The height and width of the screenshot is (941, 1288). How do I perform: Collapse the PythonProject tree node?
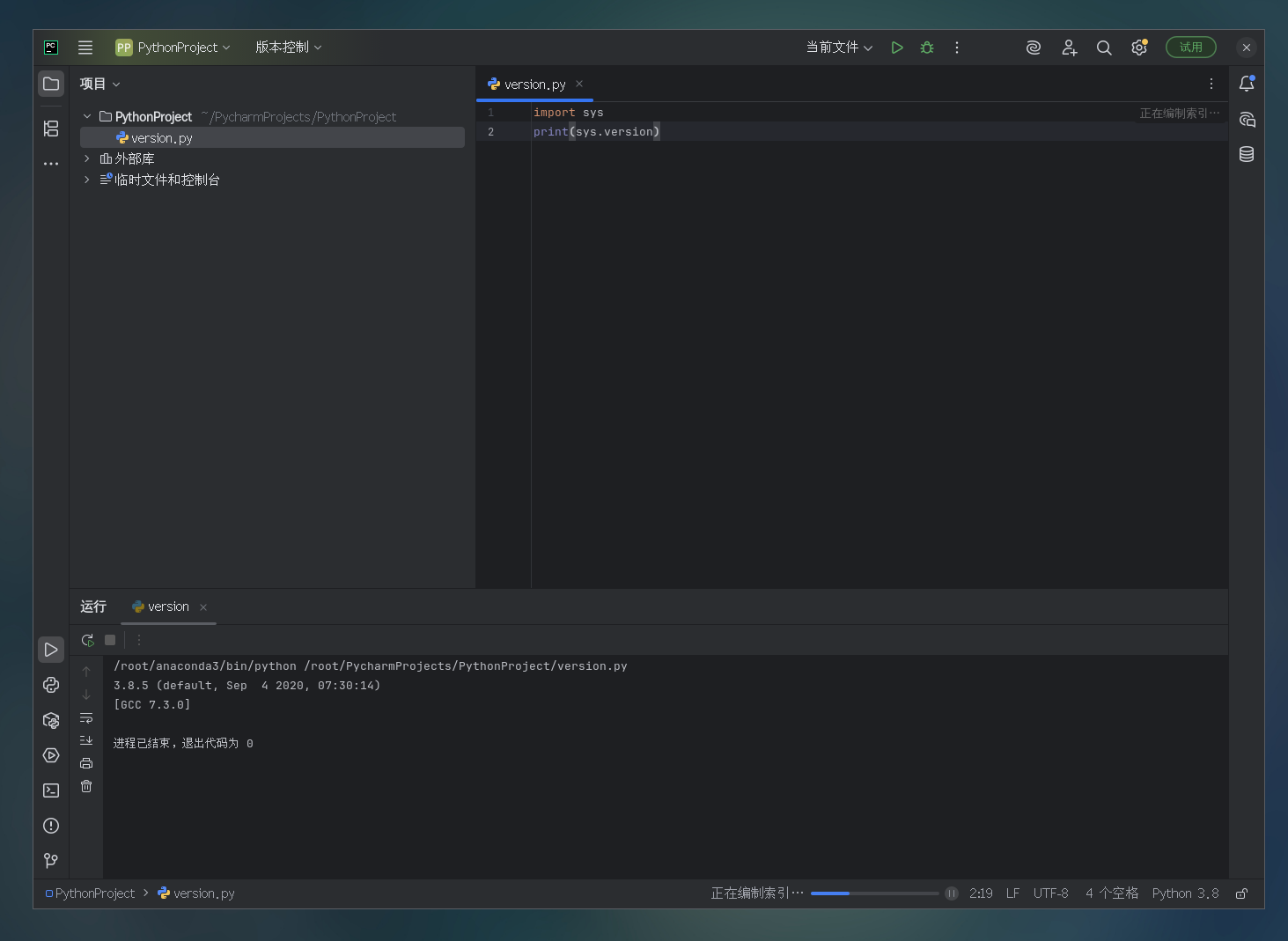(87, 116)
